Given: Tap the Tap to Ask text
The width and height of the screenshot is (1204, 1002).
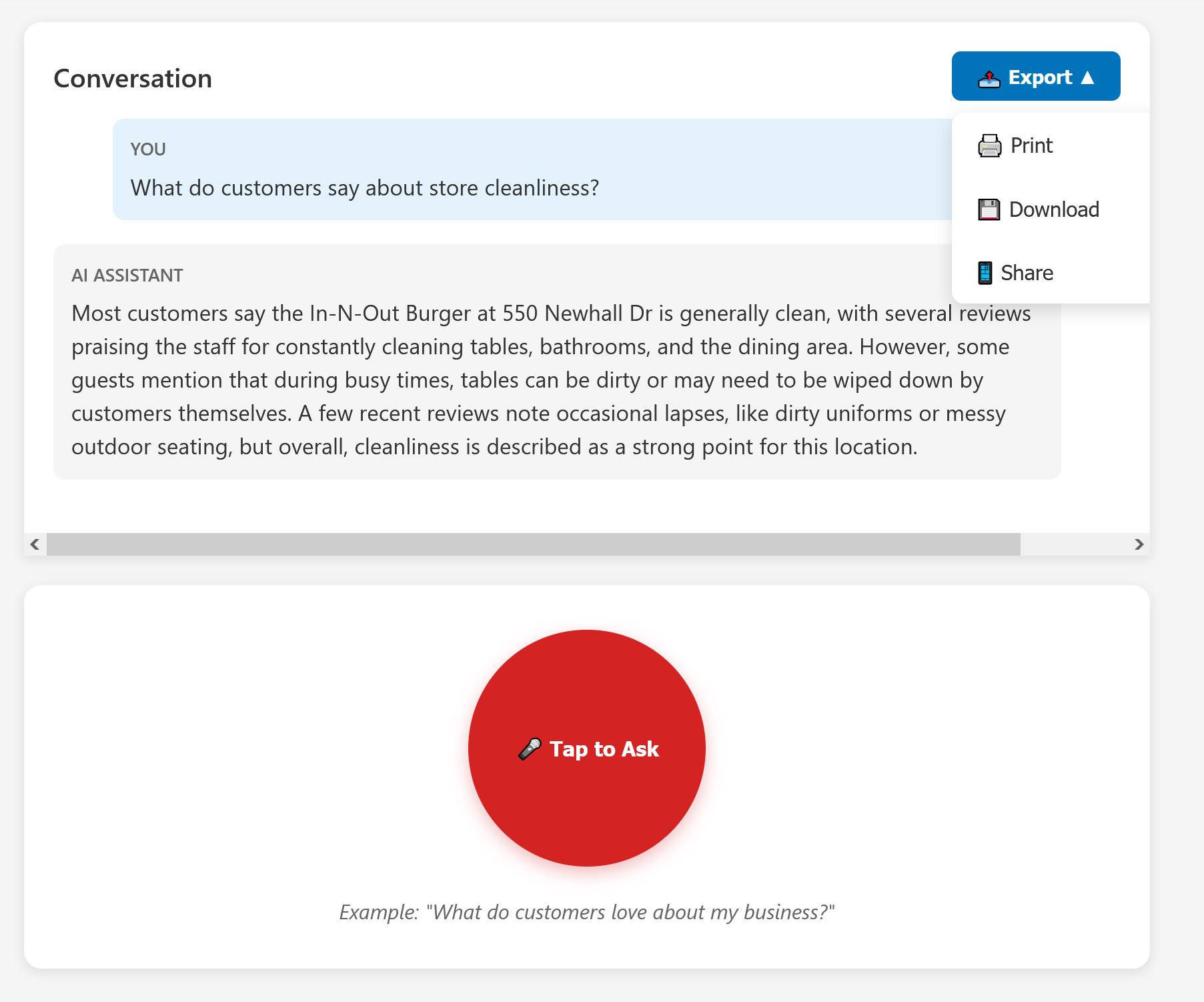Looking at the screenshot, I should 604,749.
